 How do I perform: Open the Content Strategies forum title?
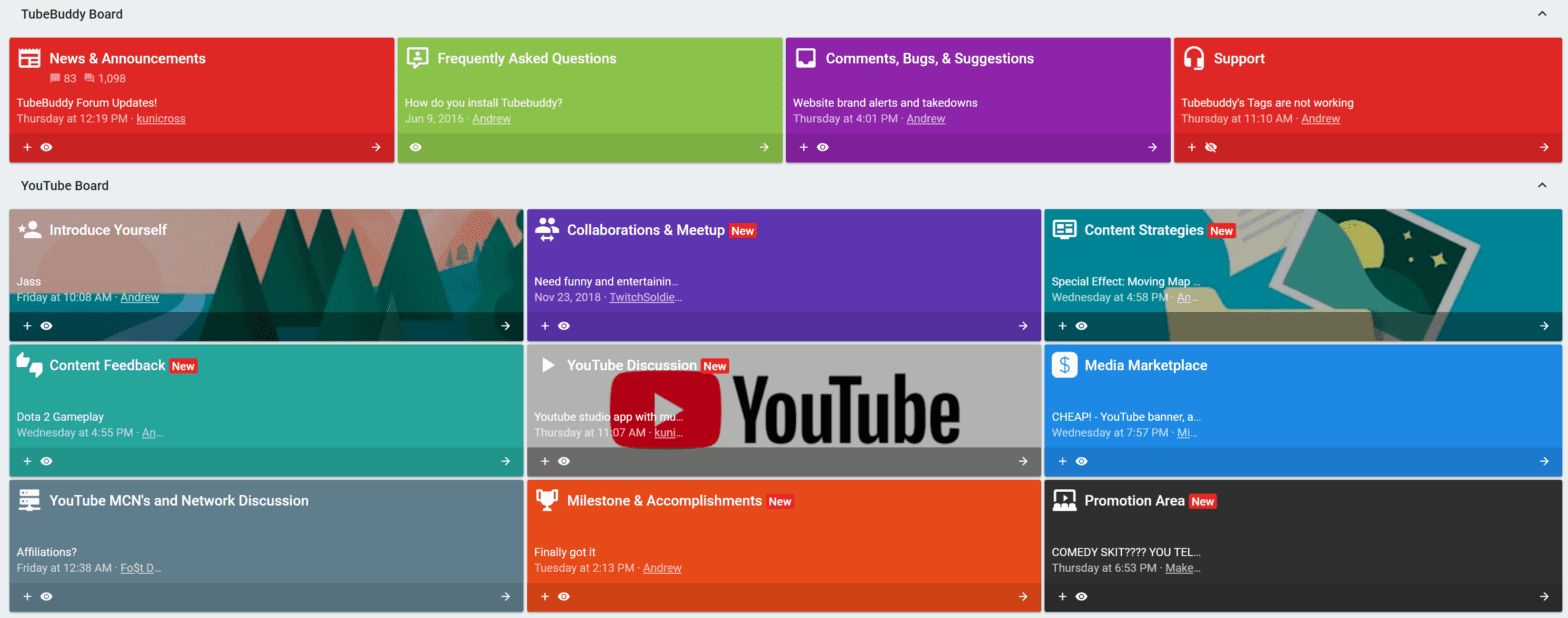tap(1143, 230)
